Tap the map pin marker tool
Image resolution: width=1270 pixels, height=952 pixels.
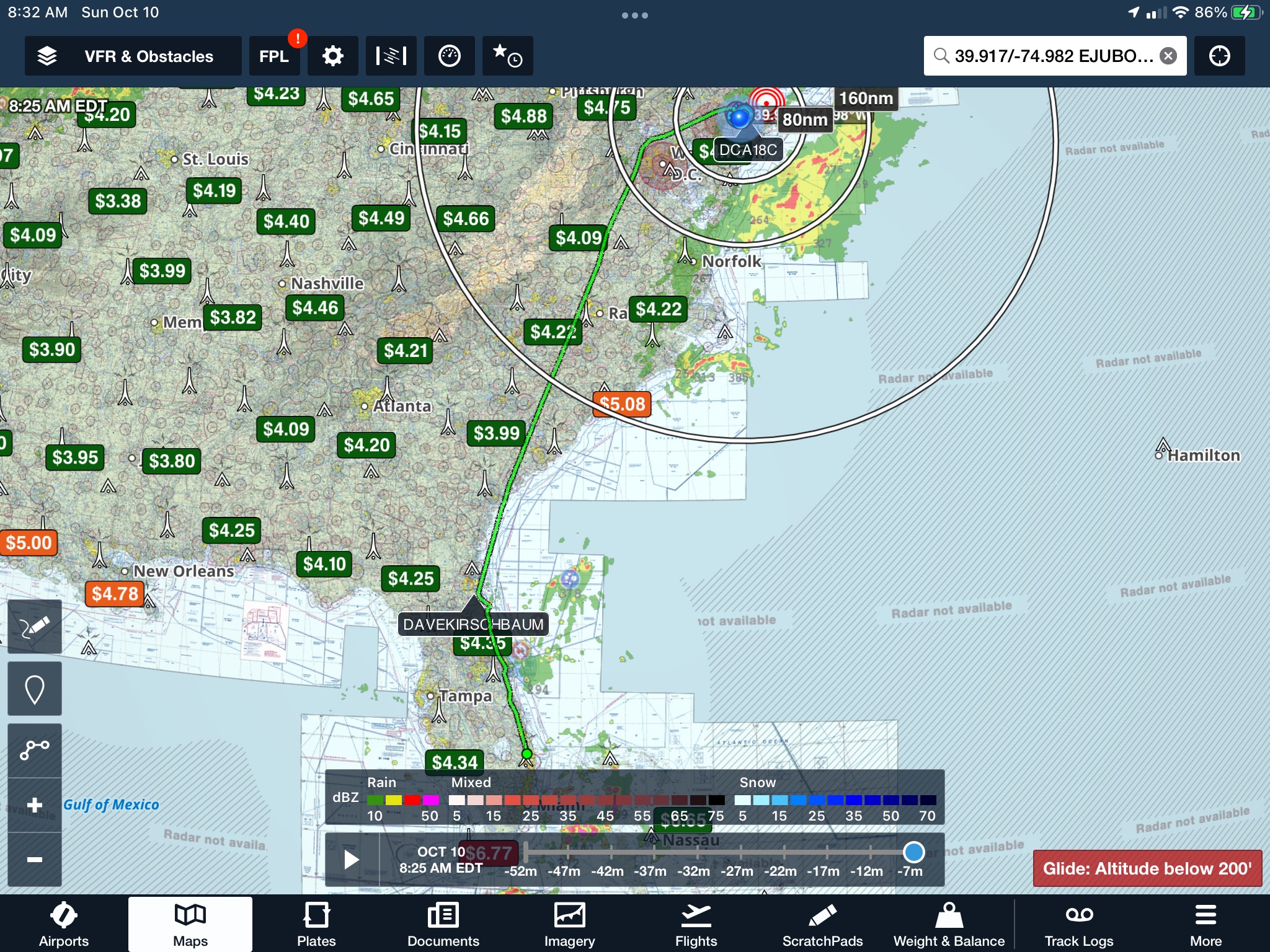pyautogui.click(x=35, y=689)
